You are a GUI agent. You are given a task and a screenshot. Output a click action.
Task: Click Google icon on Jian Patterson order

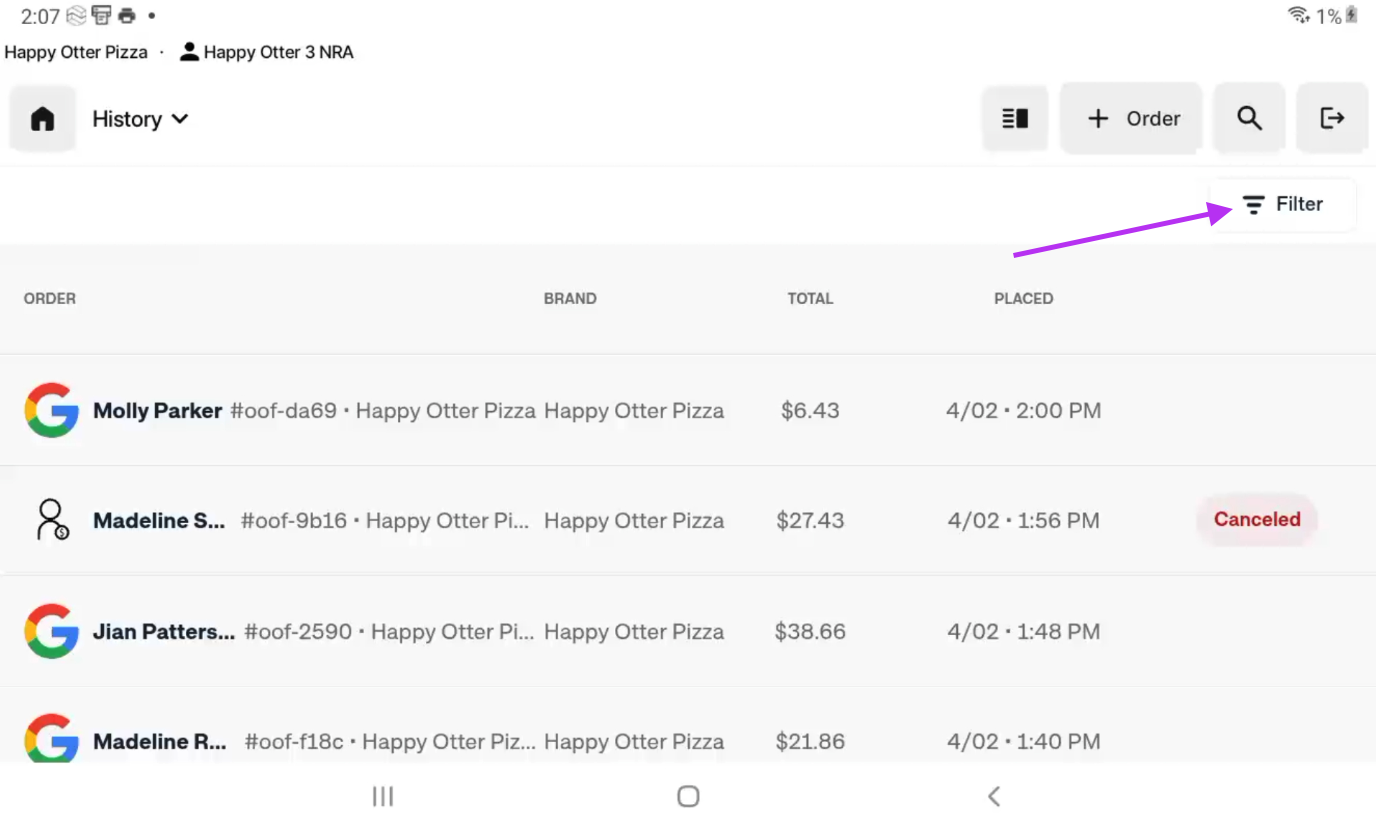tap(52, 631)
